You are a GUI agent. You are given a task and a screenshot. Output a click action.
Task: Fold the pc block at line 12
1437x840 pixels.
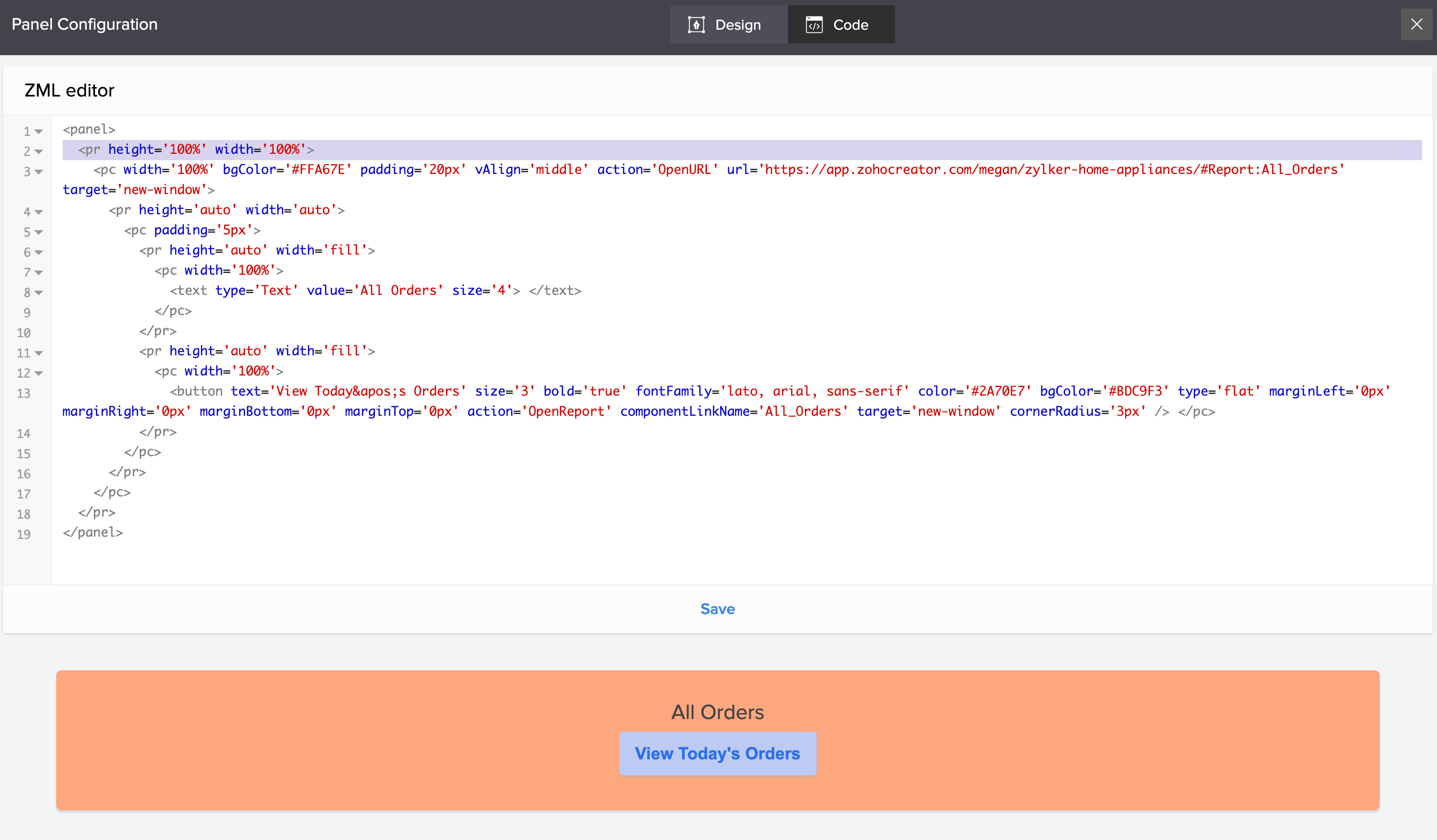pyautogui.click(x=39, y=373)
